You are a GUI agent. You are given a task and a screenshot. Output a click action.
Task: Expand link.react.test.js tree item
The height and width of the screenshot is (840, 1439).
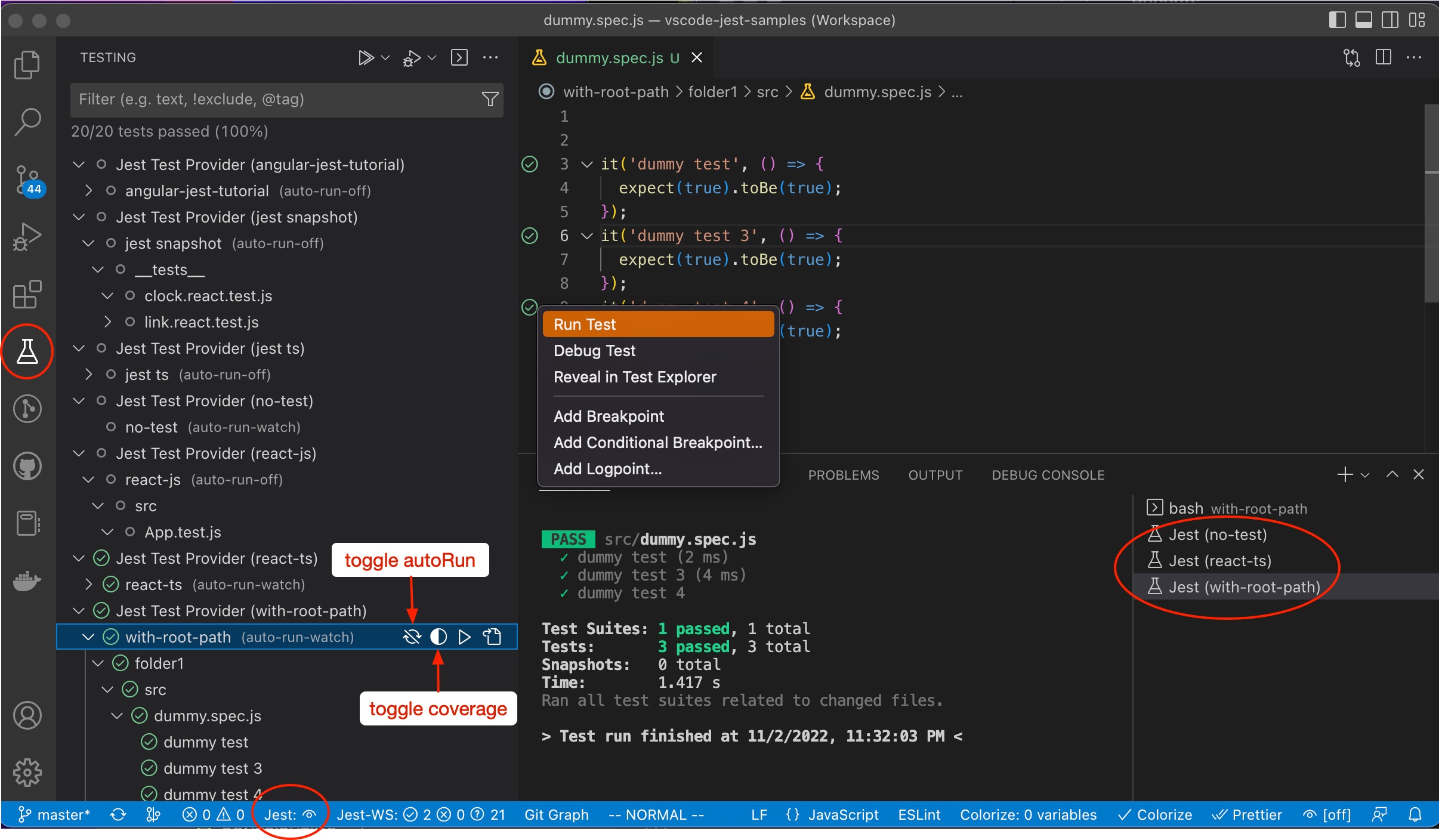pos(108,322)
